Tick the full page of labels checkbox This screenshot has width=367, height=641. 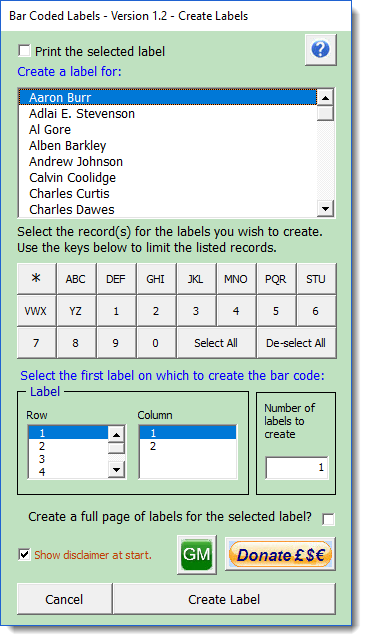click(328, 519)
